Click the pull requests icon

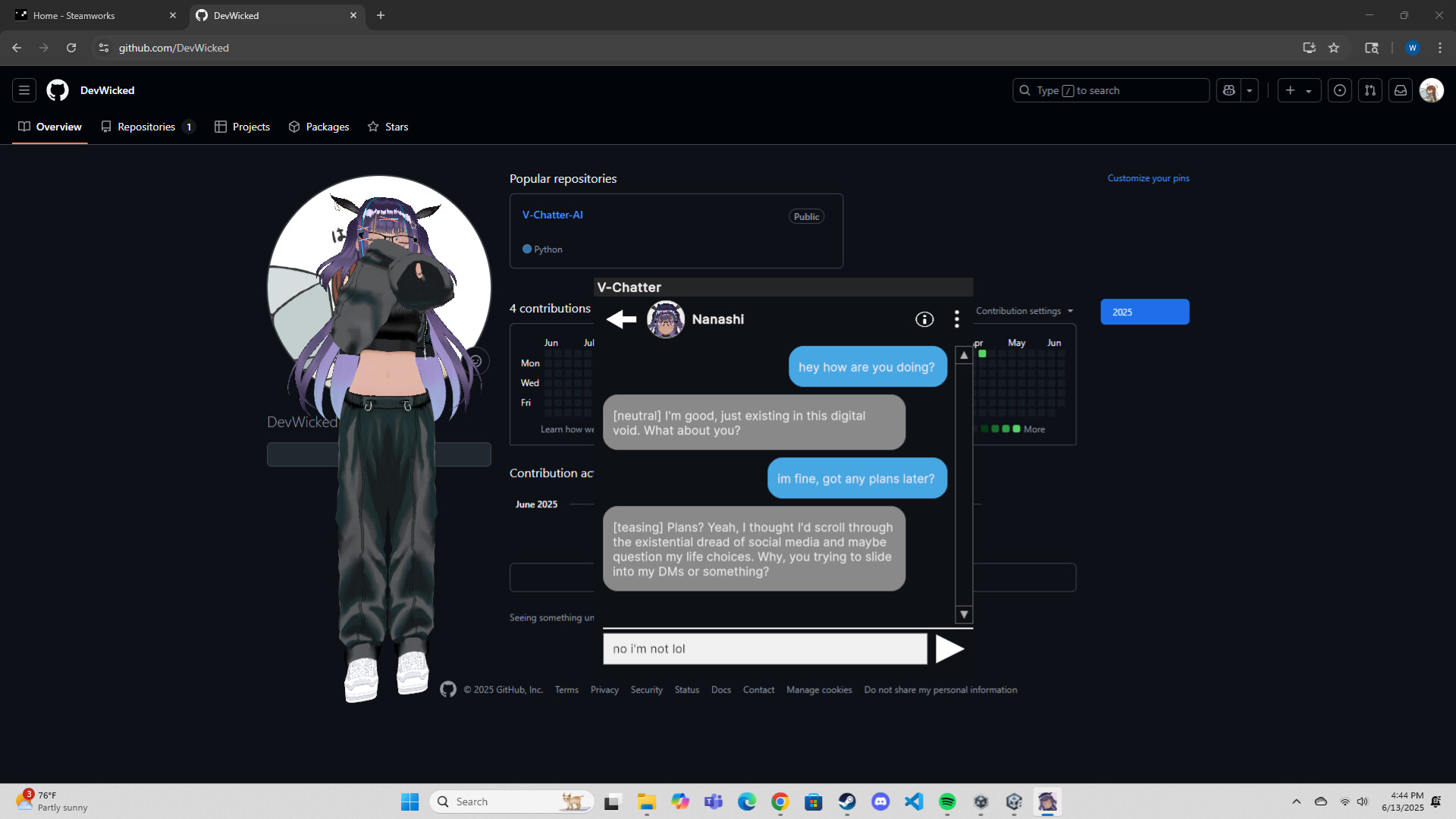[1370, 90]
